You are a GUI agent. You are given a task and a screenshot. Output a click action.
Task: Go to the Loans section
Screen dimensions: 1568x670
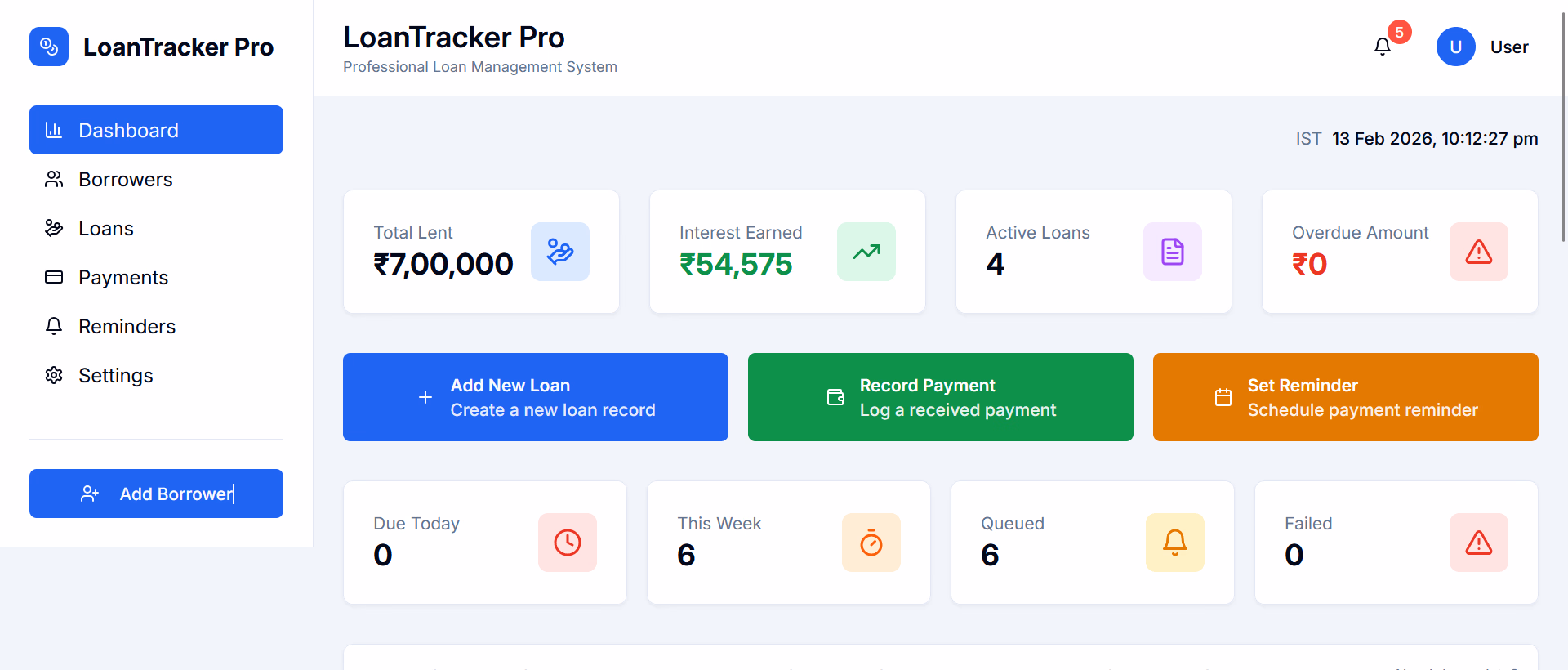[106, 229]
